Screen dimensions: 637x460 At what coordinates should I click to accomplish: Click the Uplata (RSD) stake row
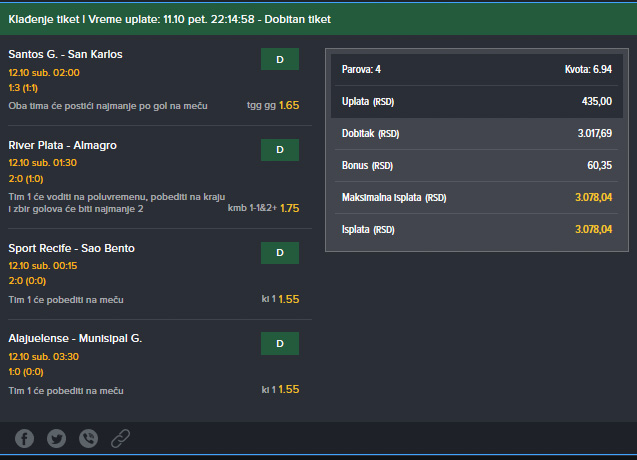click(x=477, y=102)
